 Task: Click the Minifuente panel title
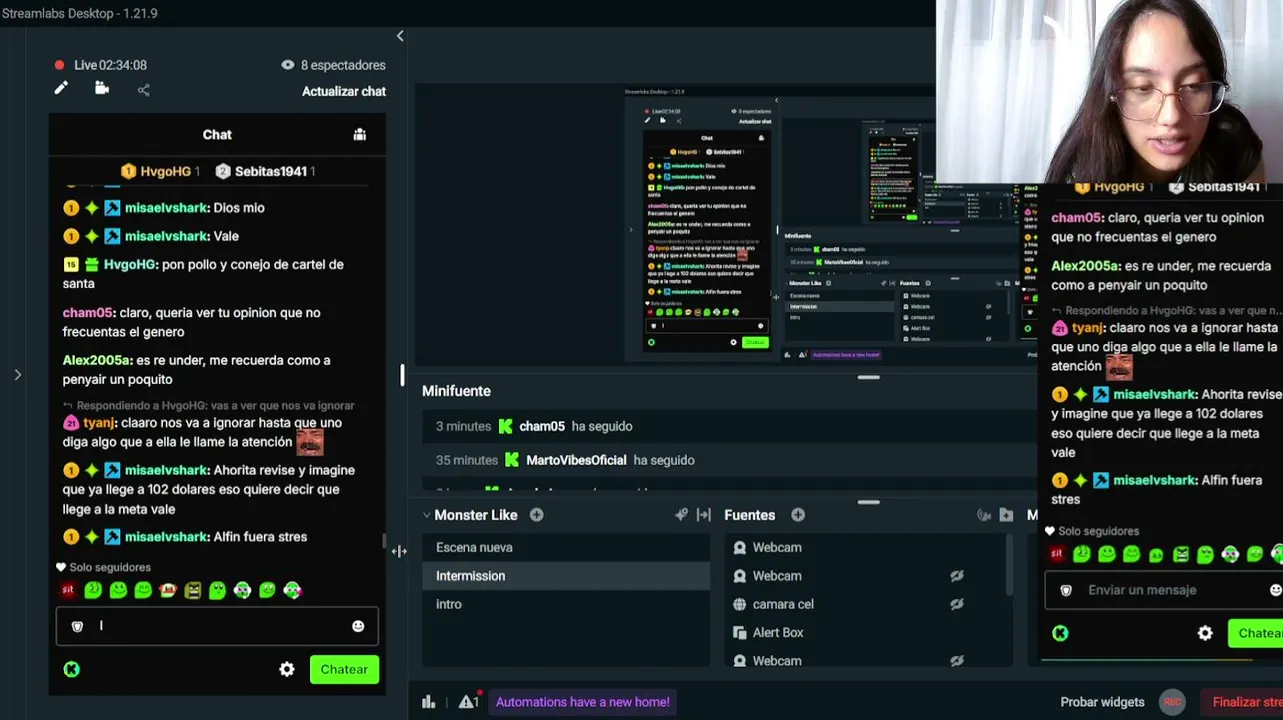click(x=456, y=391)
